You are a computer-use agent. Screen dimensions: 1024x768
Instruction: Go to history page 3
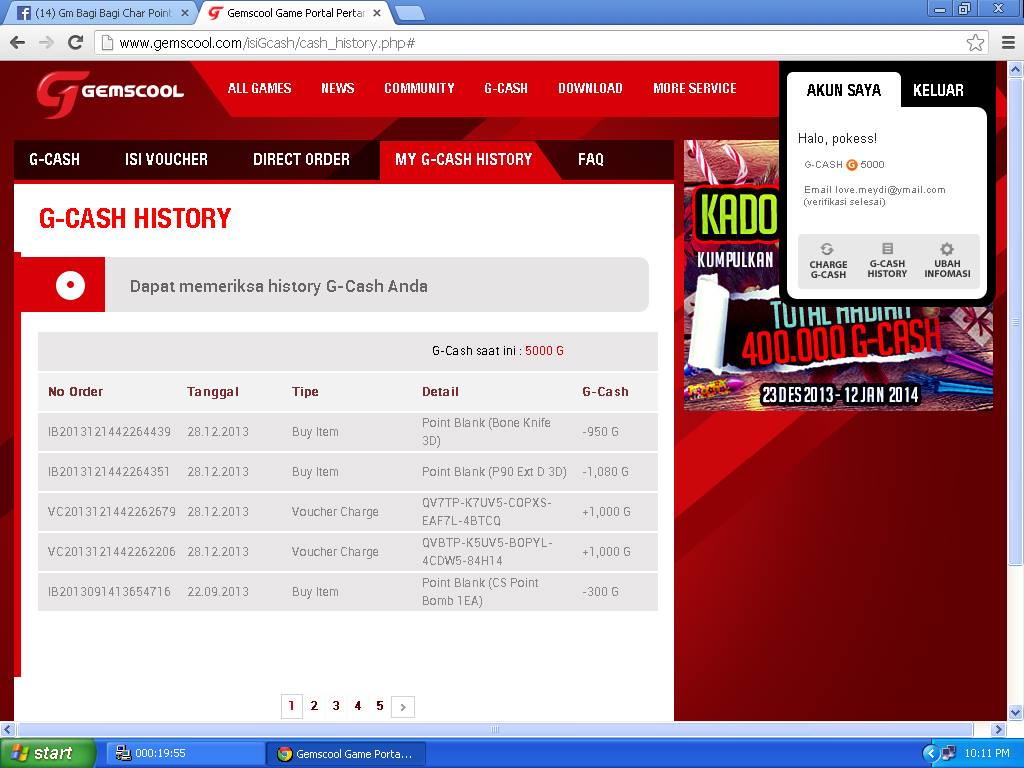[336, 706]
